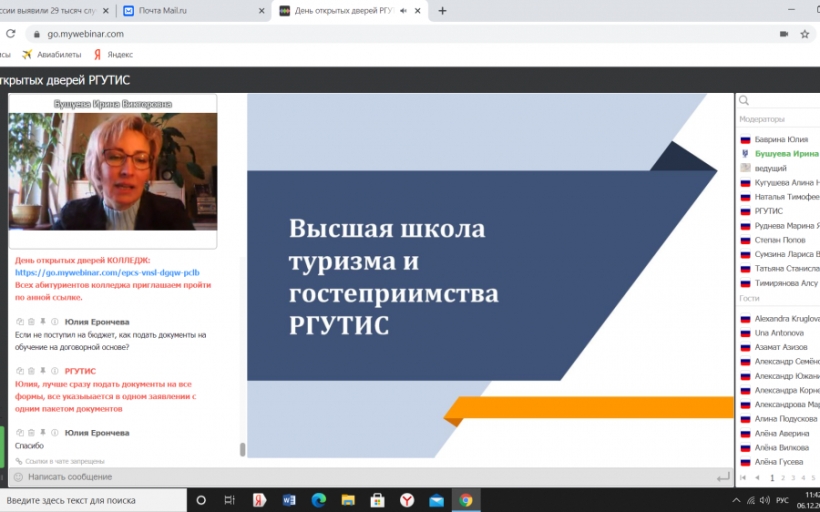The width and height of the screenshot is (820, 512).
Task: Open File Explorer from the taskbar
Action: [x=348, y=500]
